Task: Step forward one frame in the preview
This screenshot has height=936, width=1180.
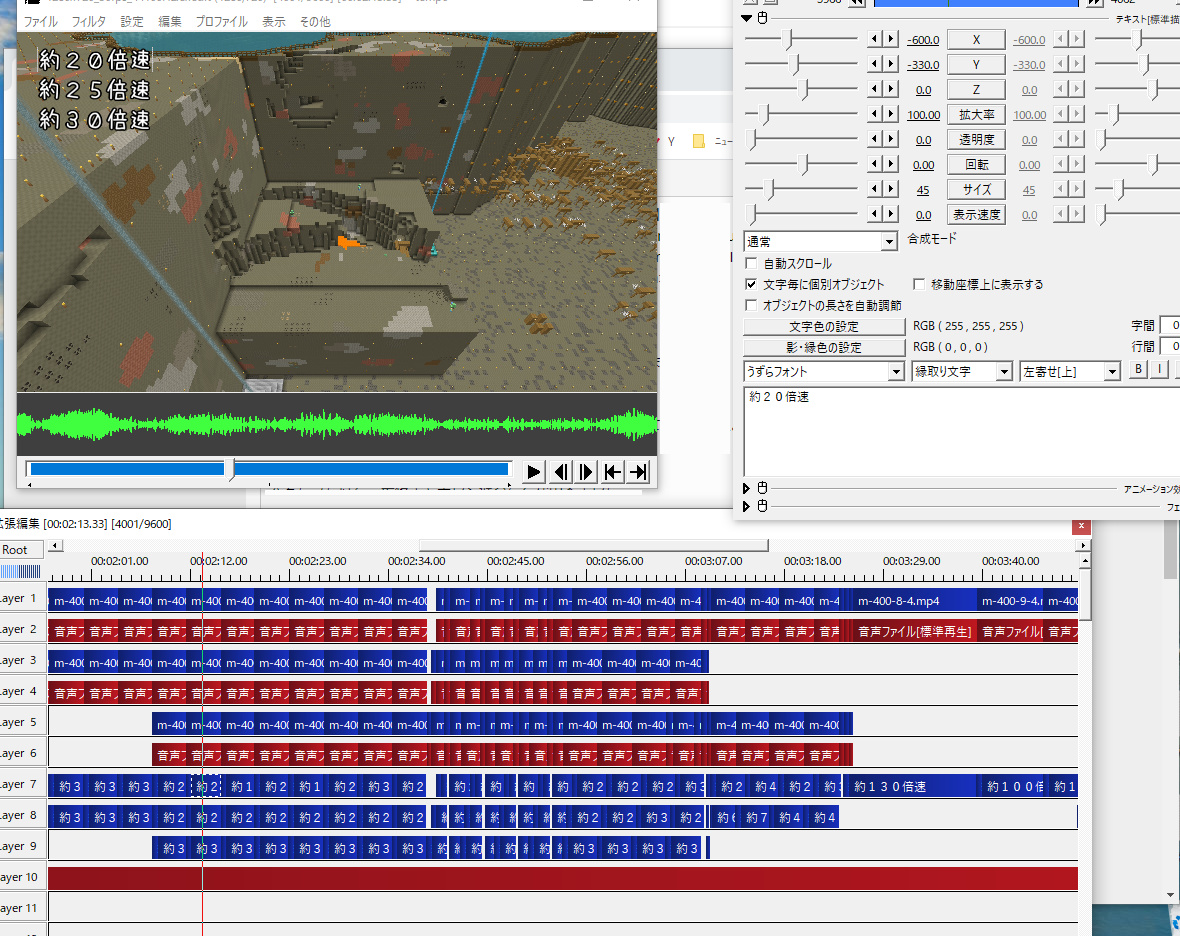Action: click(586, 472)
